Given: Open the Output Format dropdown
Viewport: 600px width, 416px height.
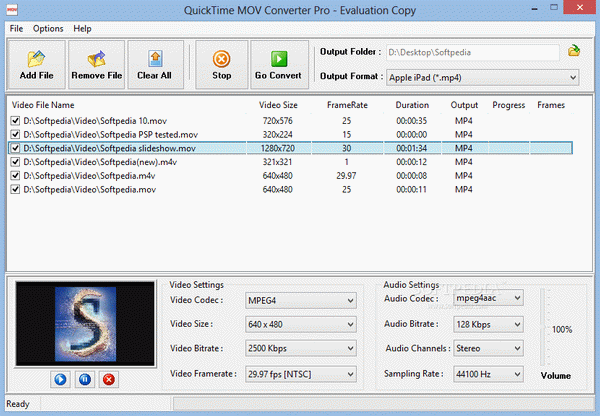Looking at the screenshot, I should point(483,78).
